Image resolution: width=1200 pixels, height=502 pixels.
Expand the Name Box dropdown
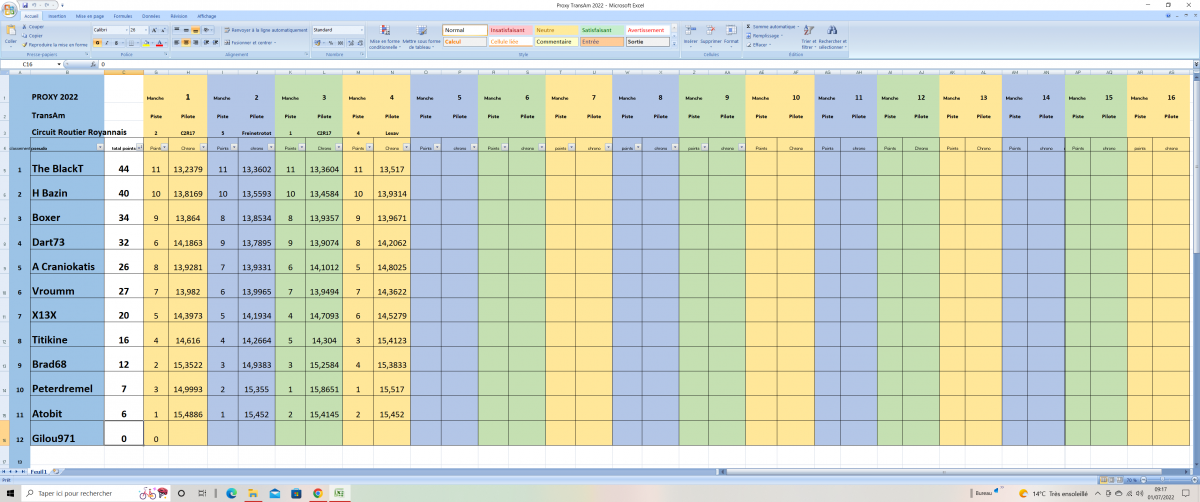pyautogui.click(x=59, y=64)
